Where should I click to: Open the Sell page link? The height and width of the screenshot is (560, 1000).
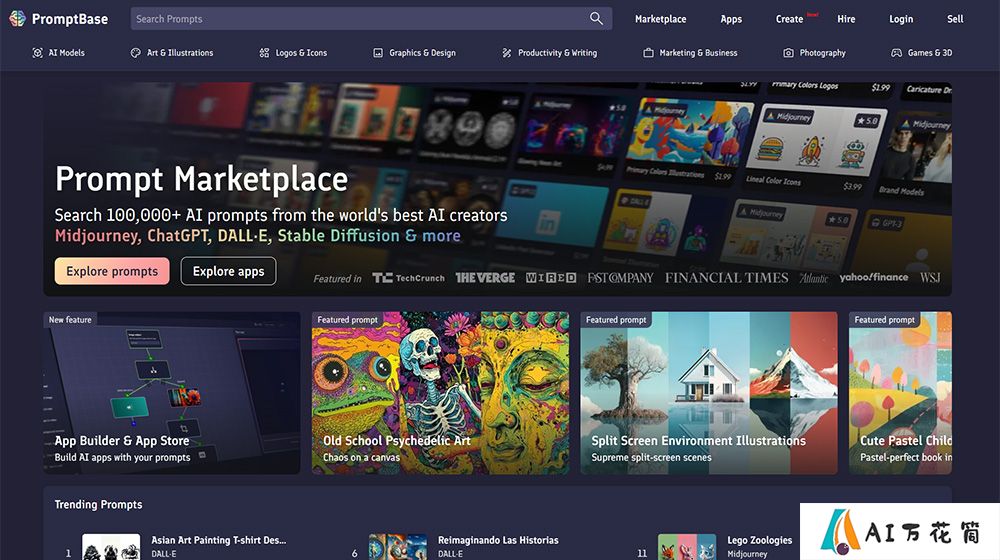pos(955,19)
